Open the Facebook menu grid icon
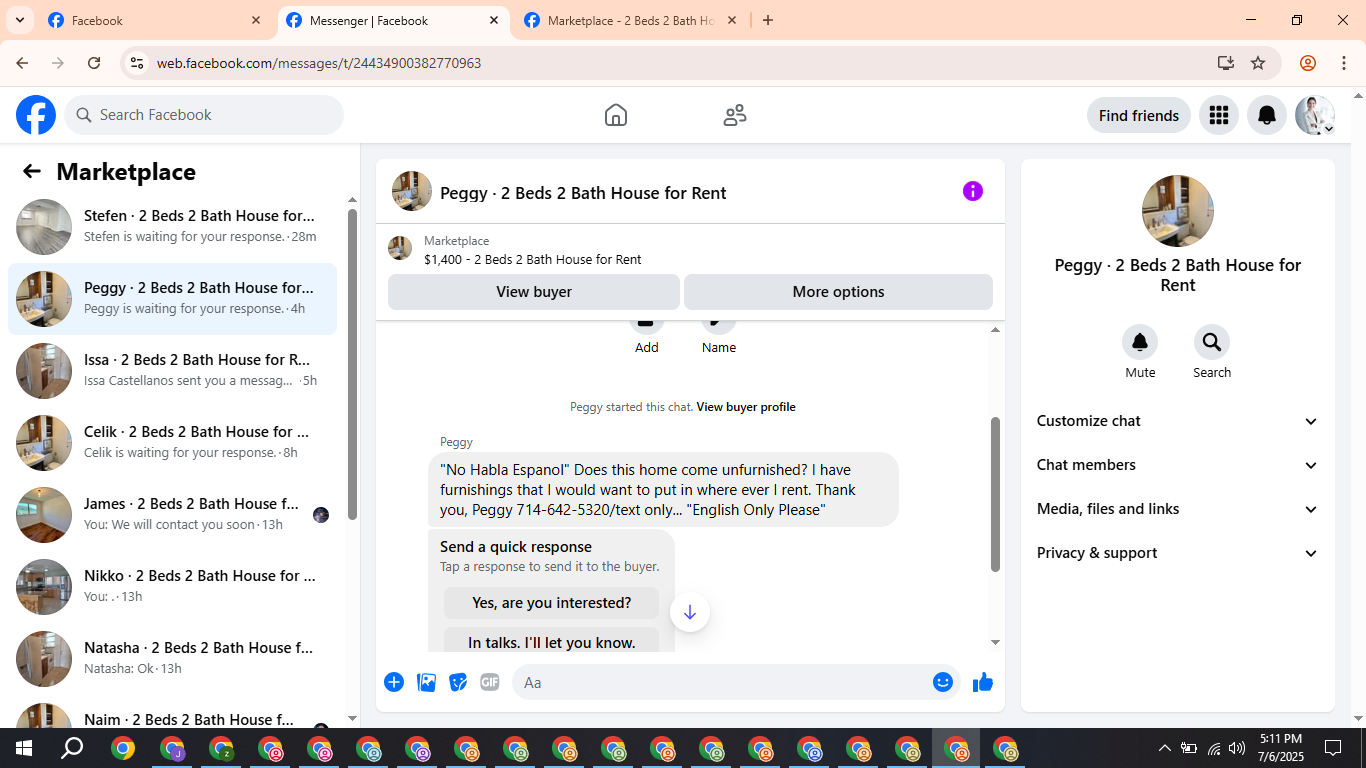The height and width of the screenshot is (768, 1366). click(1218, 115)
